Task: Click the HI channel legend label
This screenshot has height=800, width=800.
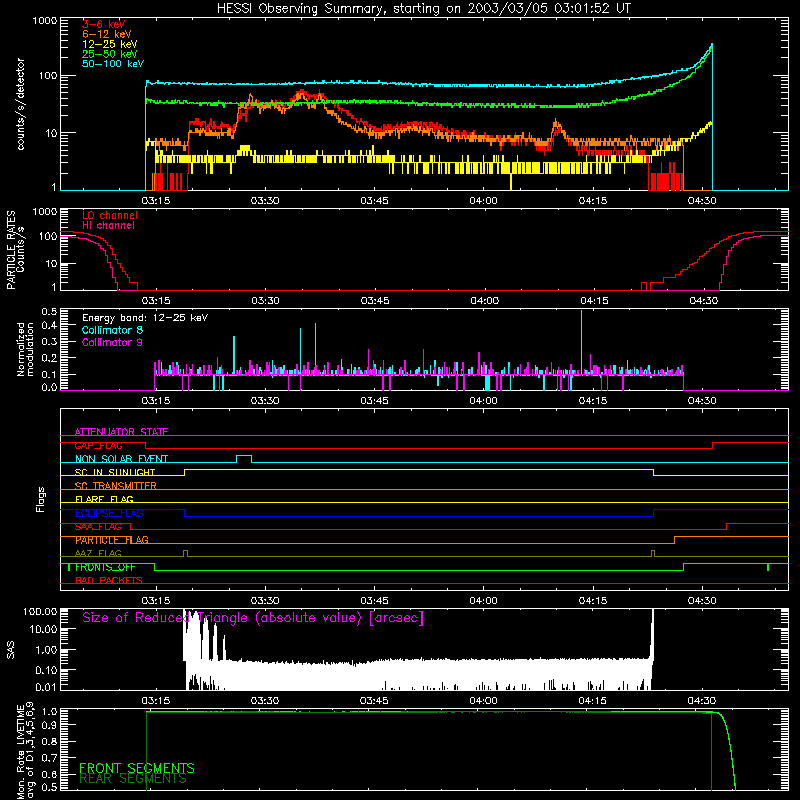Action: (x=108, y=226)
